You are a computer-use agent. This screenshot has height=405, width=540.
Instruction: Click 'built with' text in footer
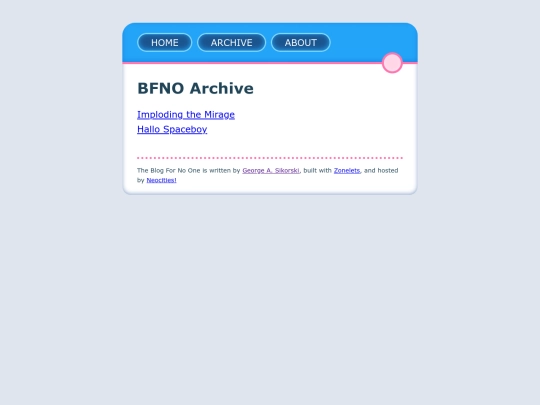318,170
